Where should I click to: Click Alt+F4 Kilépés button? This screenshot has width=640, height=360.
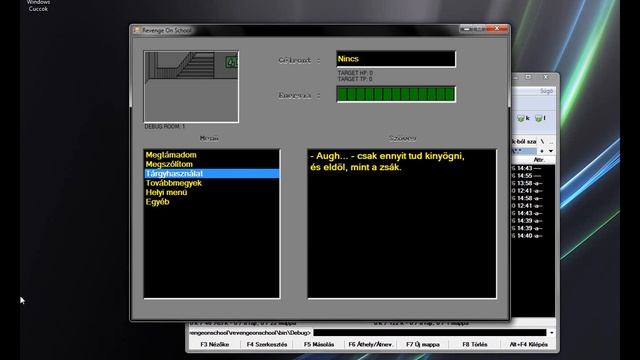pyautogui.click(x=529, y=344)
